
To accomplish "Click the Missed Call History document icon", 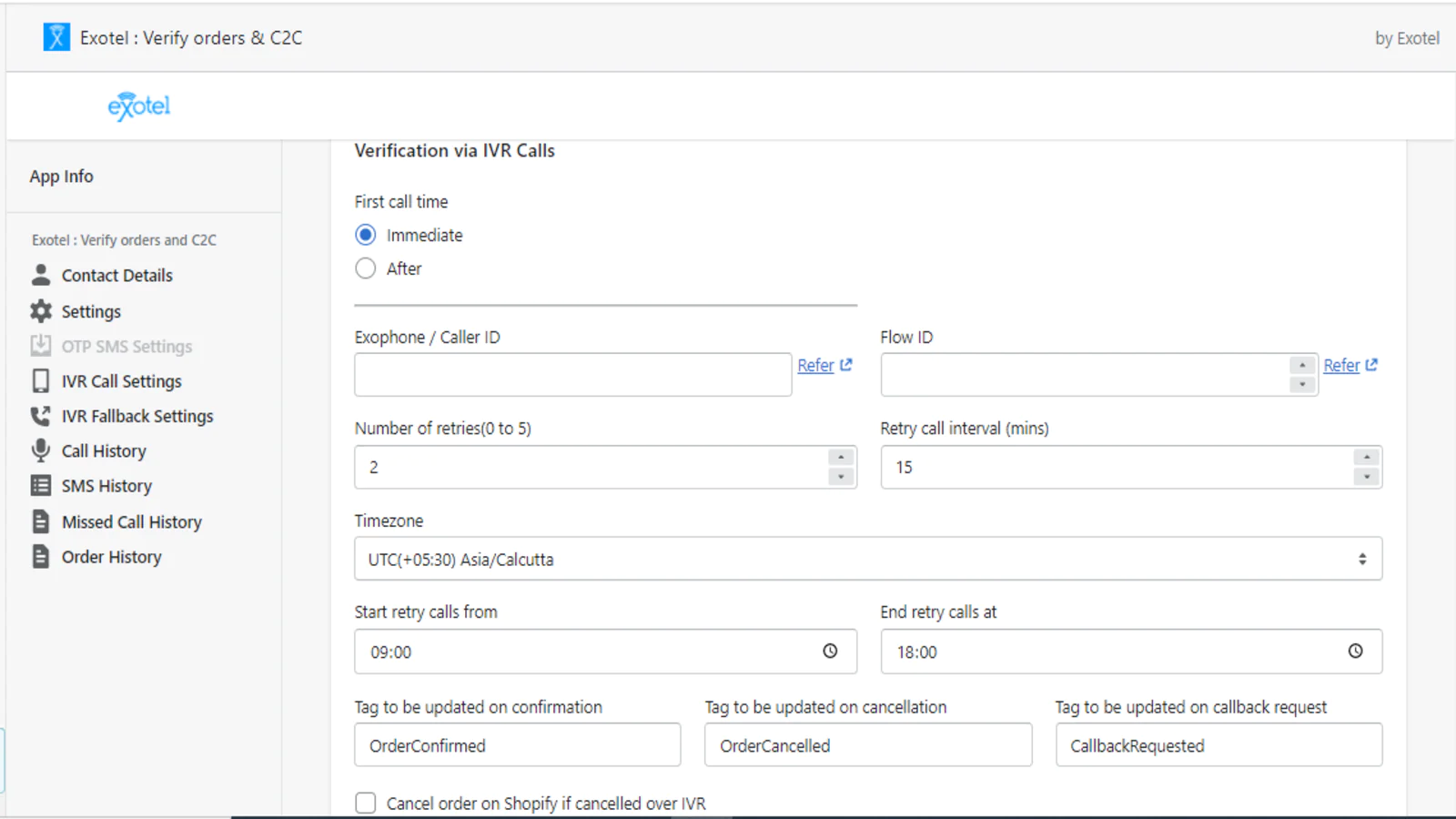I will [x=41, y=521].
